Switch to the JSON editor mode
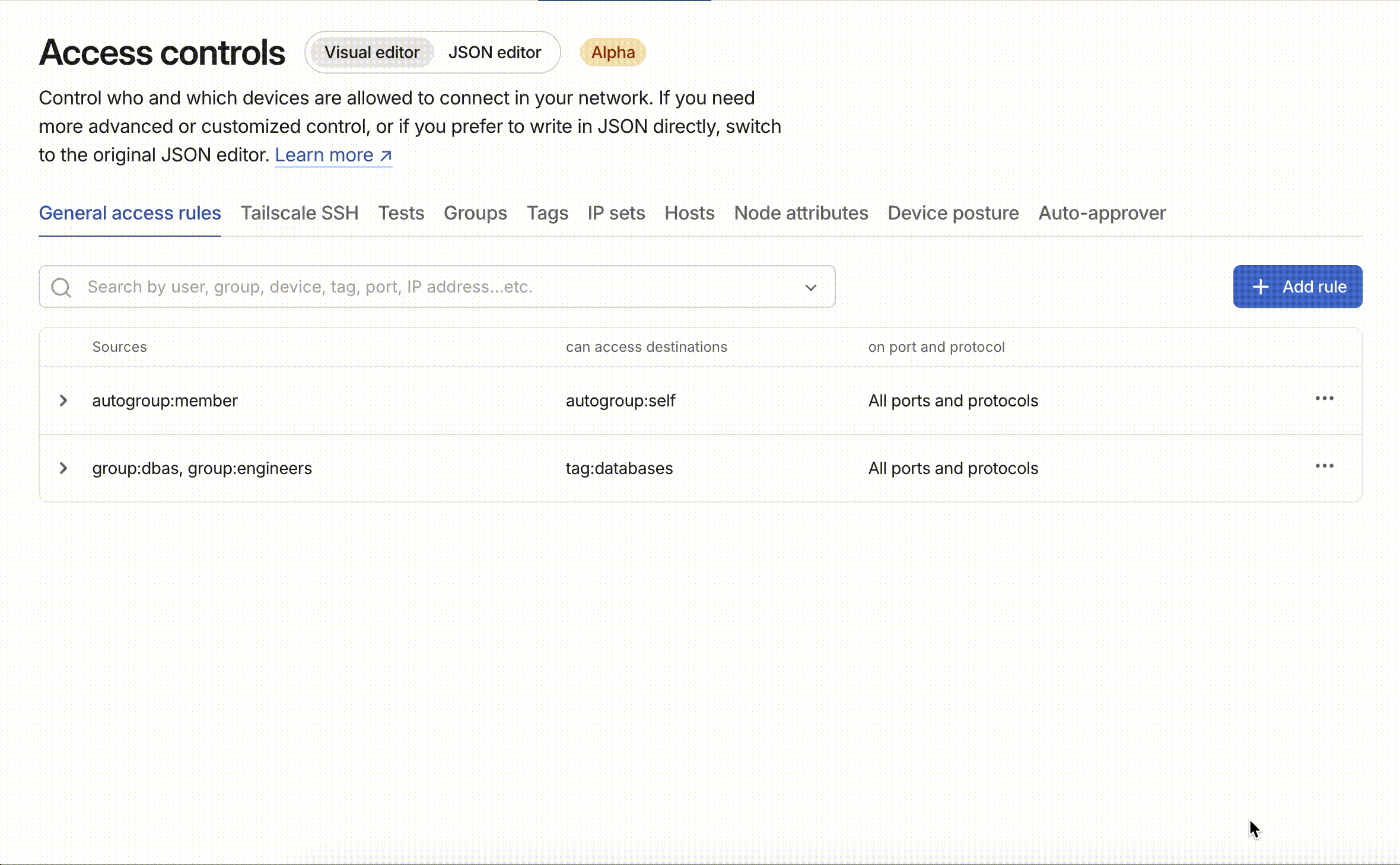The image size is (1400, 865). click(495, 52)
